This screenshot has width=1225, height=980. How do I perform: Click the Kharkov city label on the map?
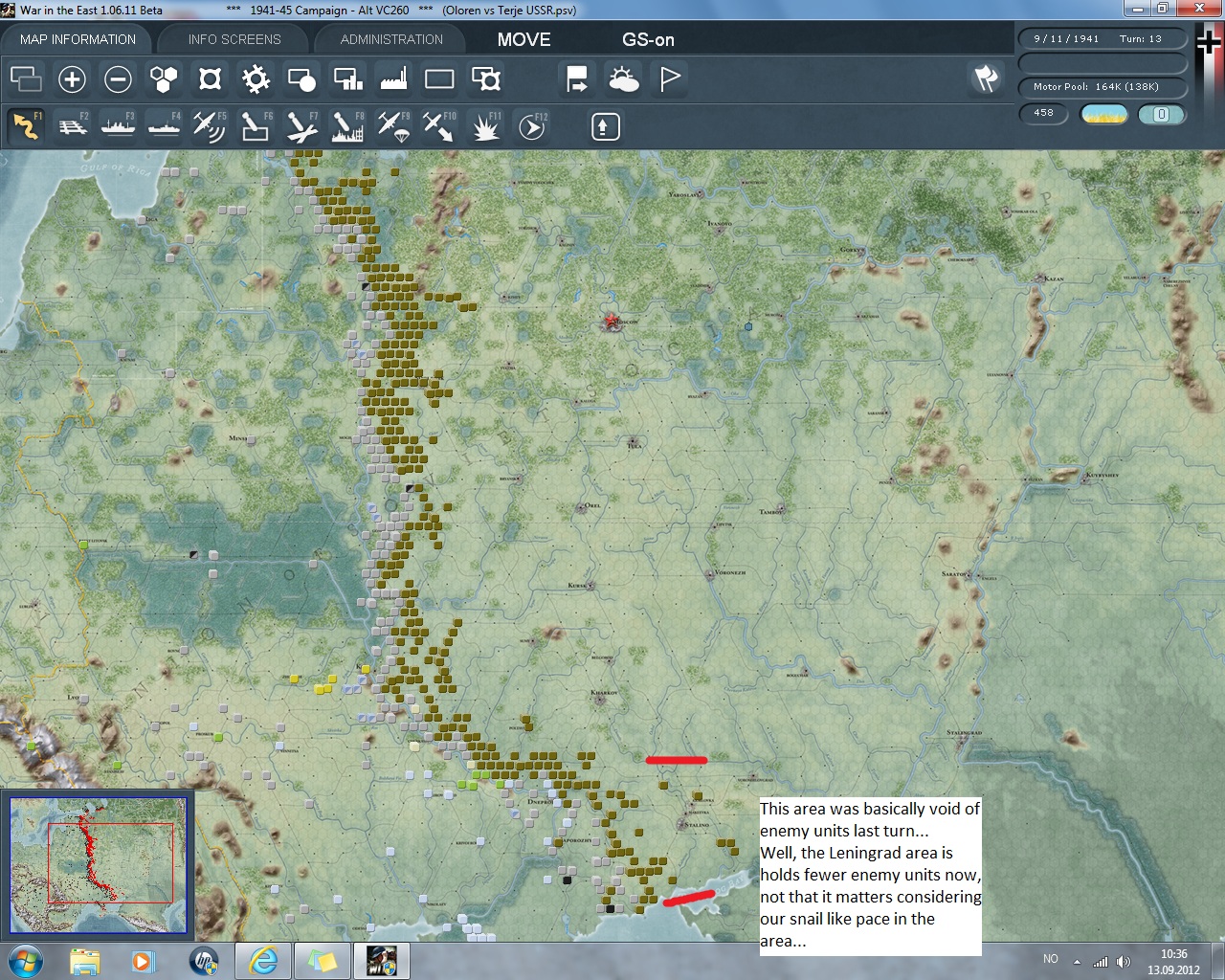click(x=604, y=692)
